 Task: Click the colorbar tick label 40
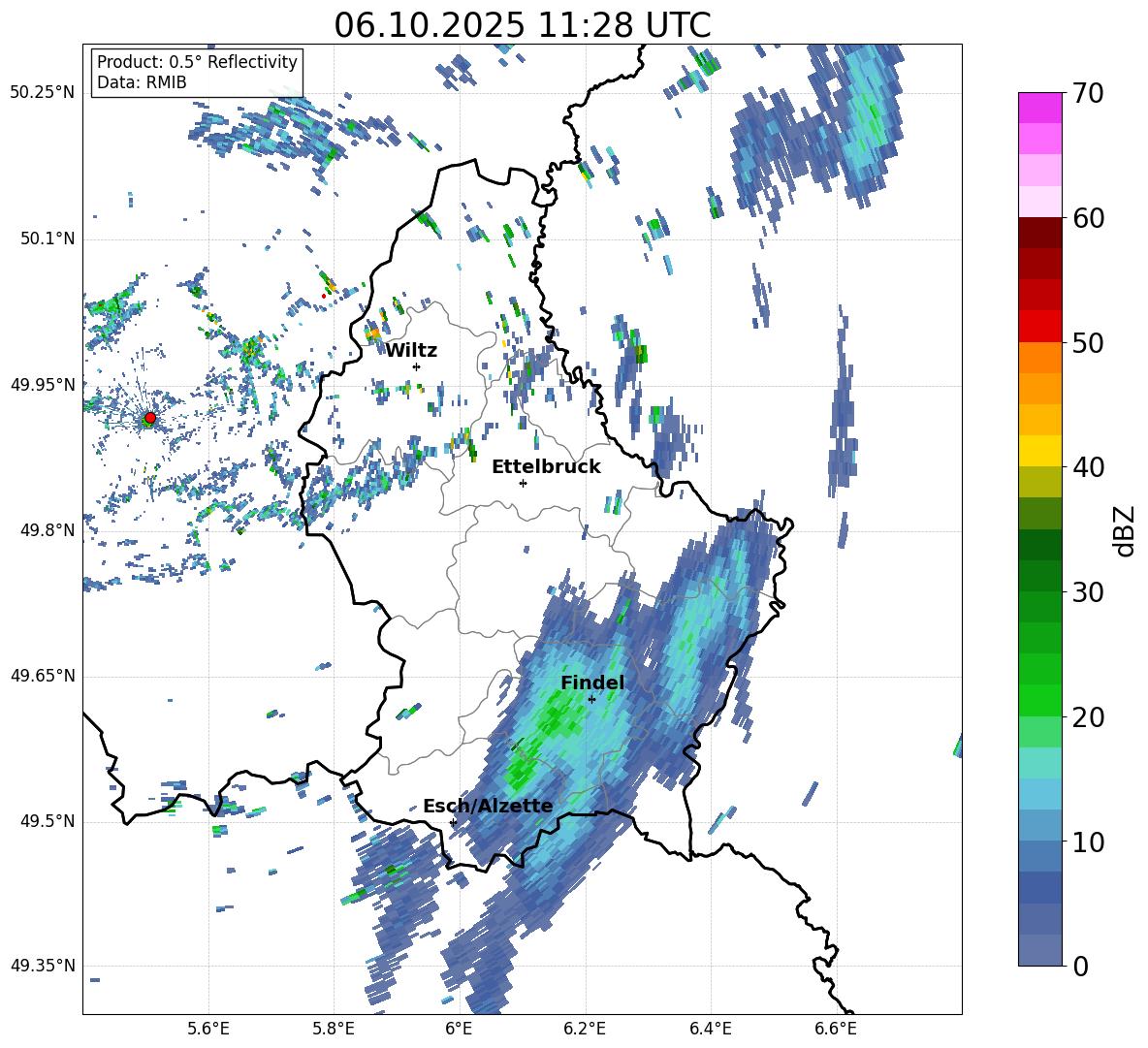tap(1088, 467)
